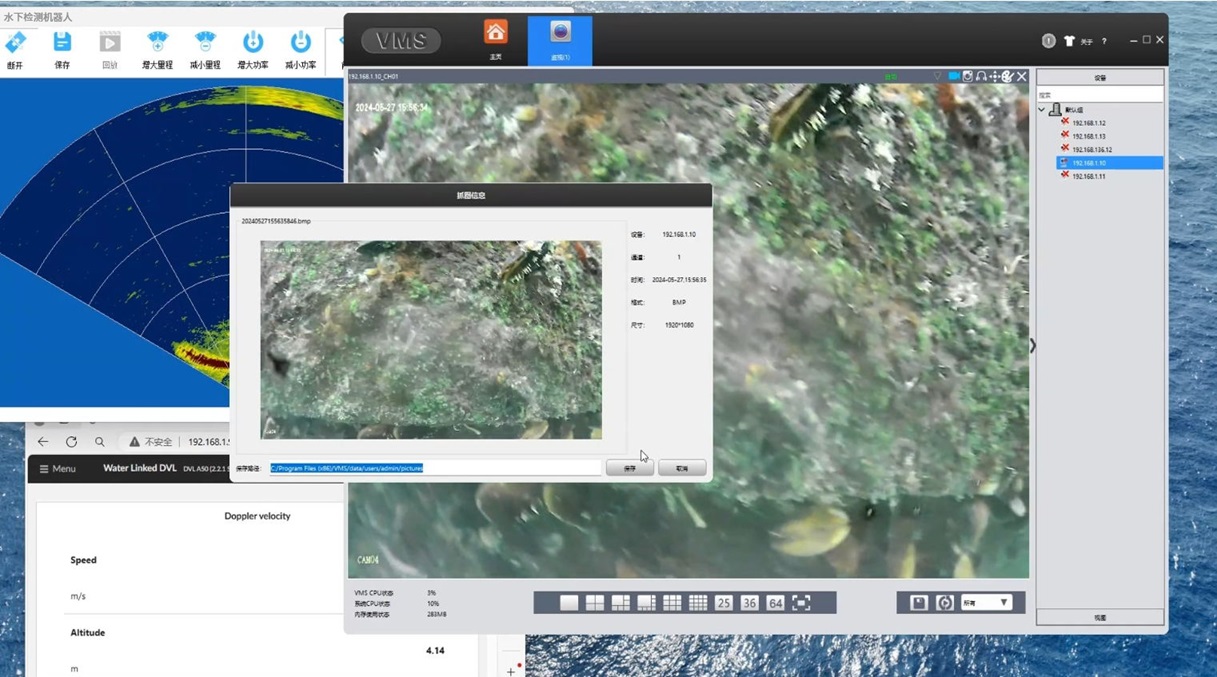Screen dimensions: 1217x677
Task: Collapse the default device group
Action: click(1042, 110)
